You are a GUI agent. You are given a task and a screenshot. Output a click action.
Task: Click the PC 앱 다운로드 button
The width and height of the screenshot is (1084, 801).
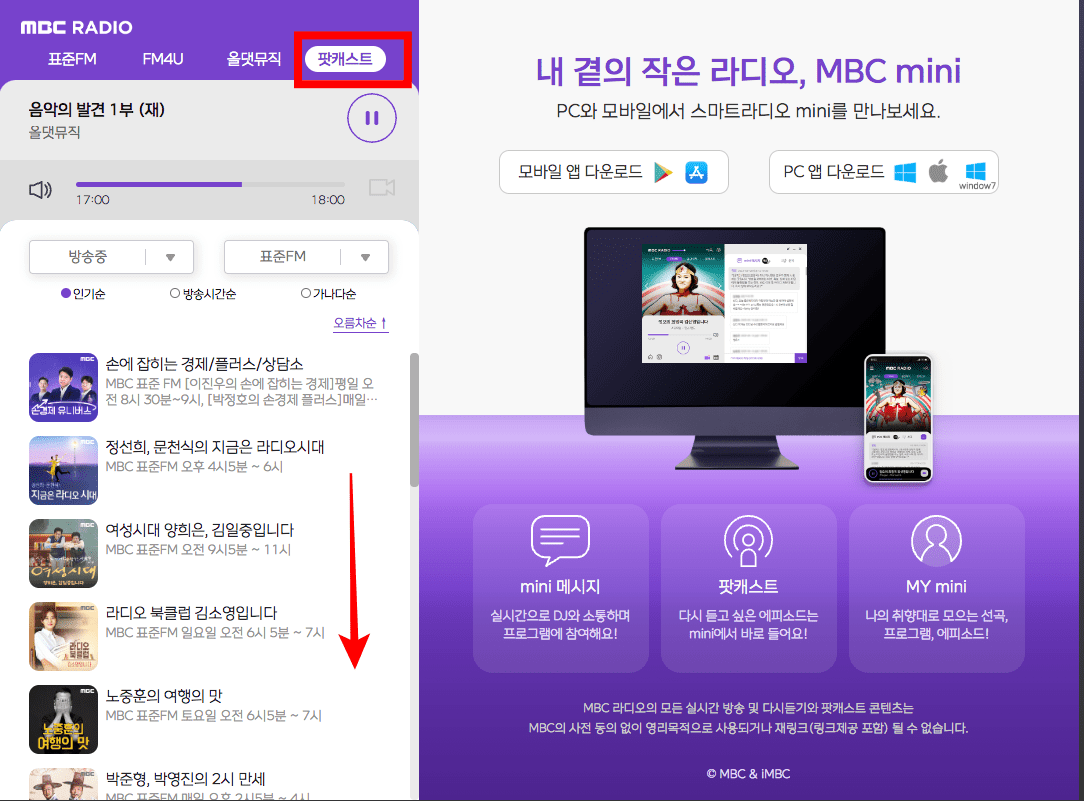884,172
